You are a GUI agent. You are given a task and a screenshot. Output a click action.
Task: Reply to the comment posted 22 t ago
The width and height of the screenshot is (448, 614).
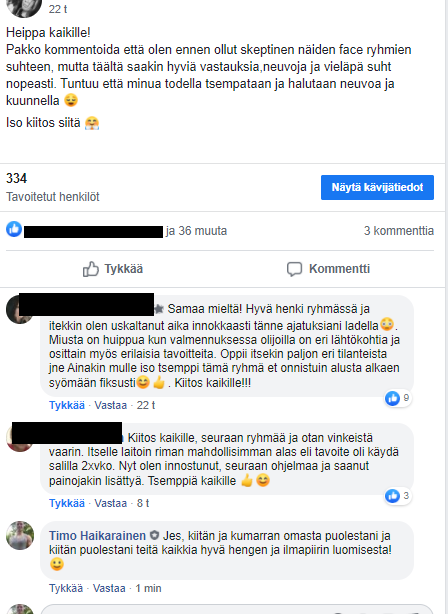(x=110, y=405)
